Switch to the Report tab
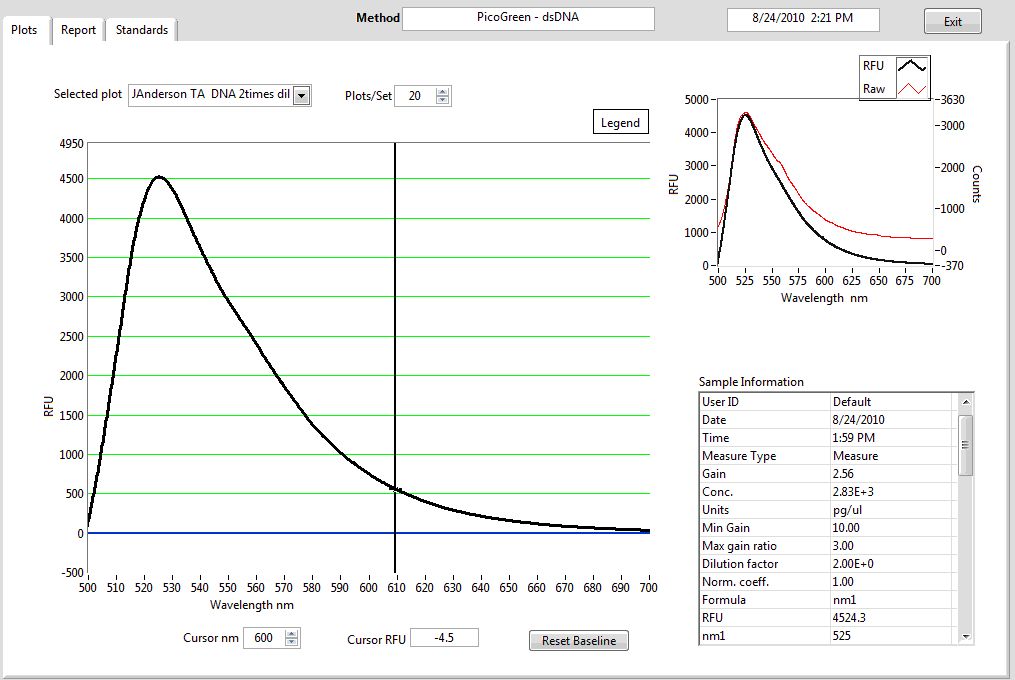This screenshot has width=1015, height=680. pos(78,30)
